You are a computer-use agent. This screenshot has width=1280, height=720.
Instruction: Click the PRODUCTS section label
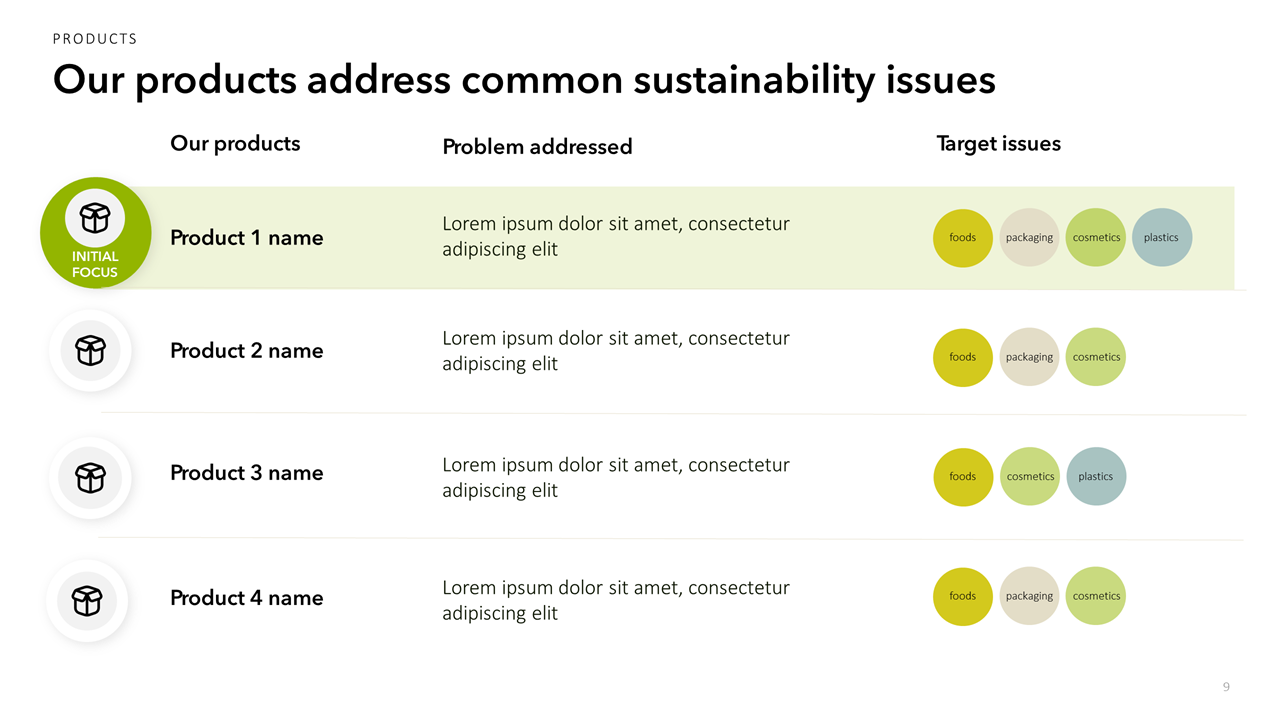95,39
